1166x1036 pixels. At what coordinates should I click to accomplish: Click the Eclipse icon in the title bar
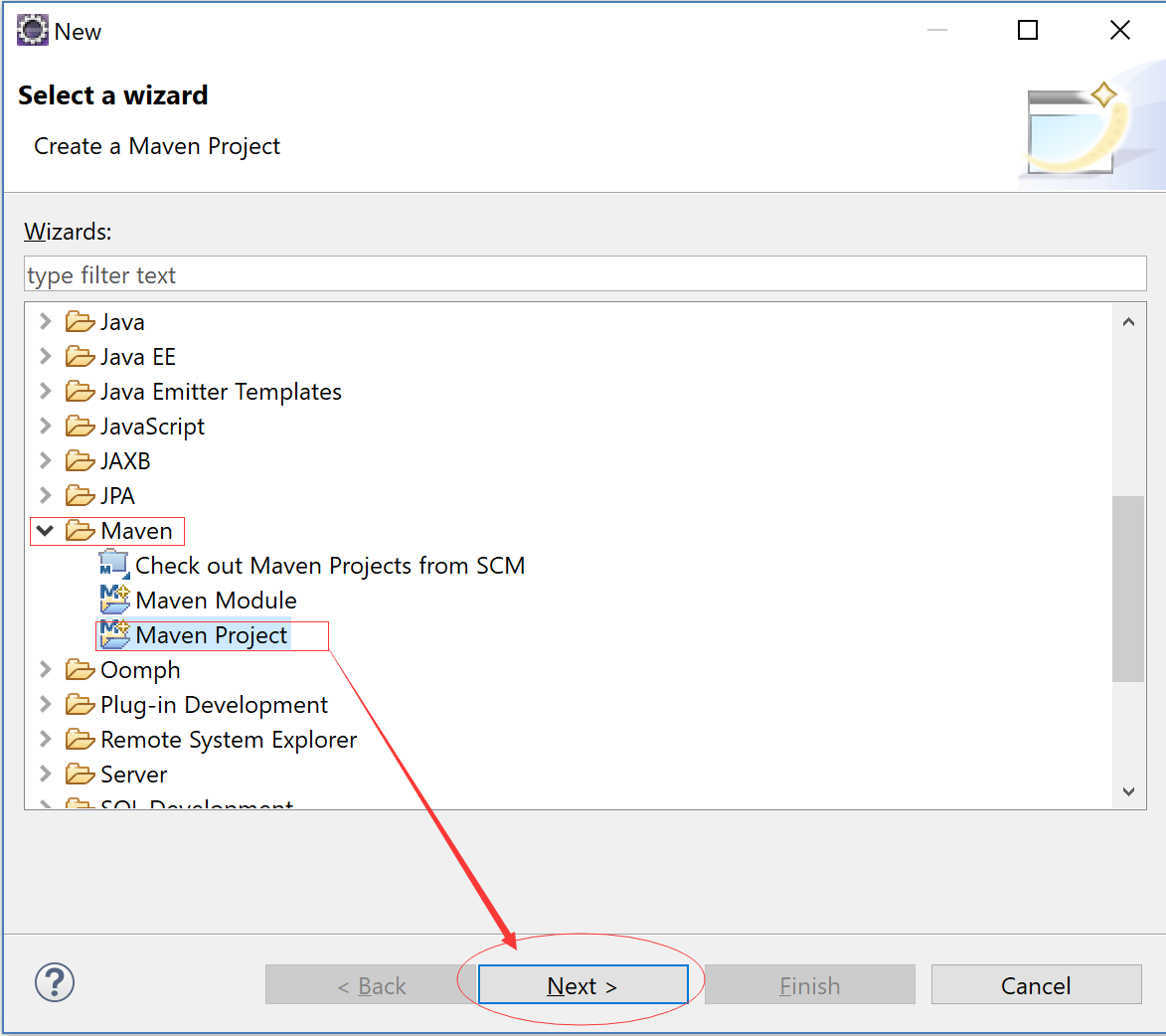[32, 31]
